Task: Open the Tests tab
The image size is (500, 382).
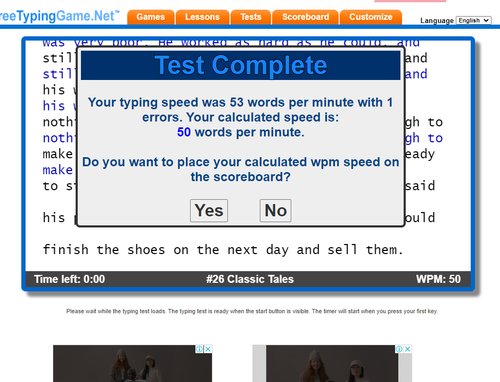Action: point(251,17)
